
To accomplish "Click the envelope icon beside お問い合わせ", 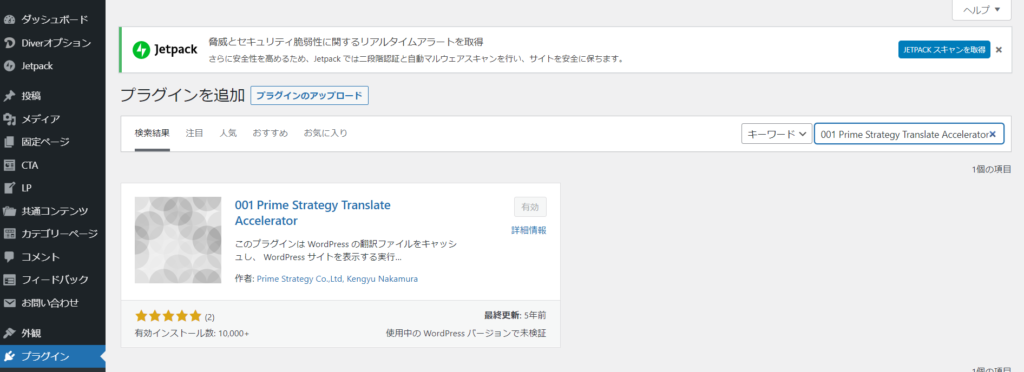I will [9, 303].
